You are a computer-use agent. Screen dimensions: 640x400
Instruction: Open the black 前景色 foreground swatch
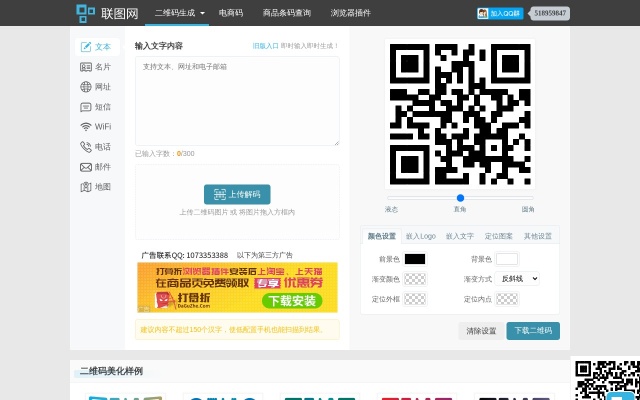click(415, 259)
